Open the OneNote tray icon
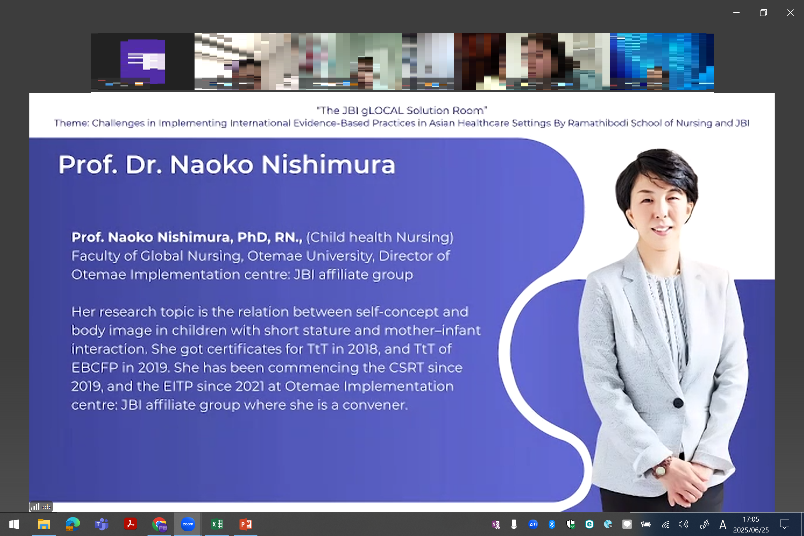The width and height of the screenshot is (804, 536). [496, 524]
